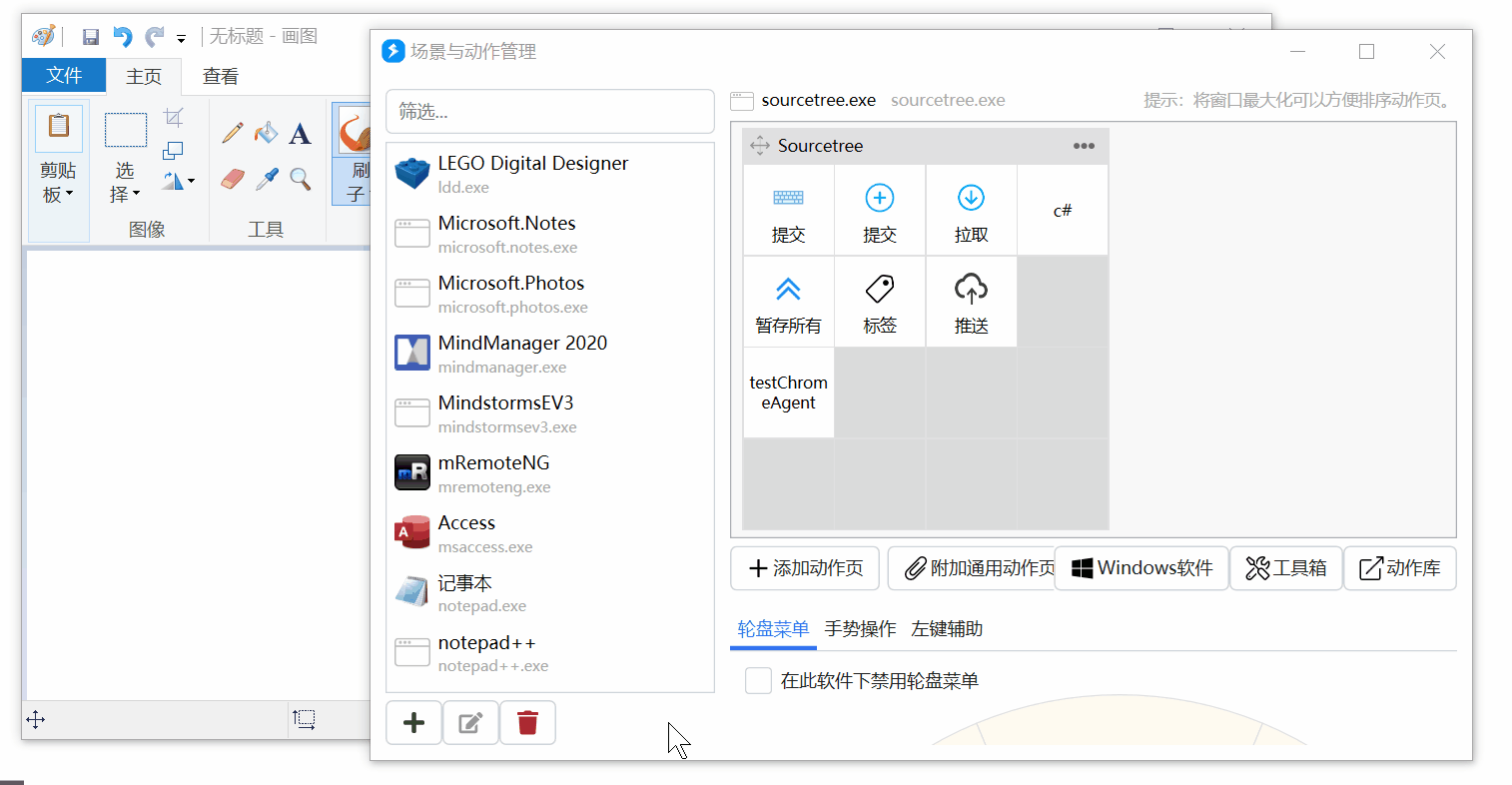This screenshot has width=1512, height=785.
Task: Pick the color picker eyedropper in Paint
Action: point(266,179)
